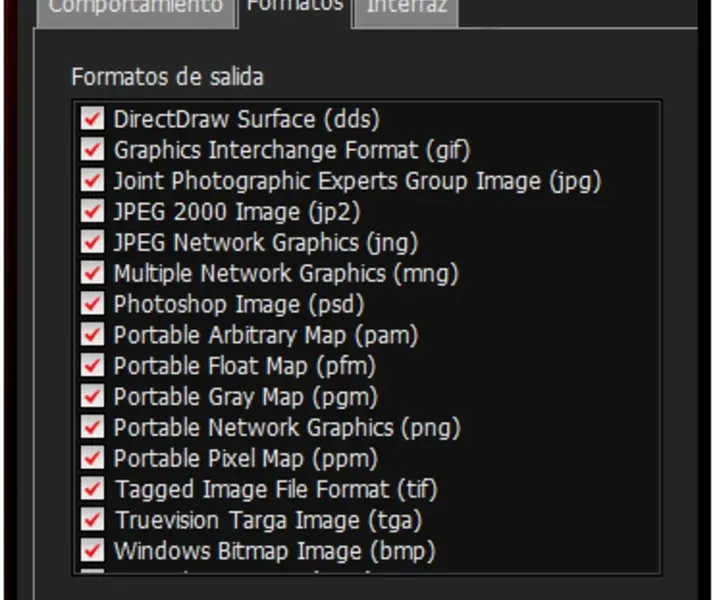Disable Windows Bitmap Image (bmp) format
Viewport: 713px width, 600px height.
(x=93, y=551)
